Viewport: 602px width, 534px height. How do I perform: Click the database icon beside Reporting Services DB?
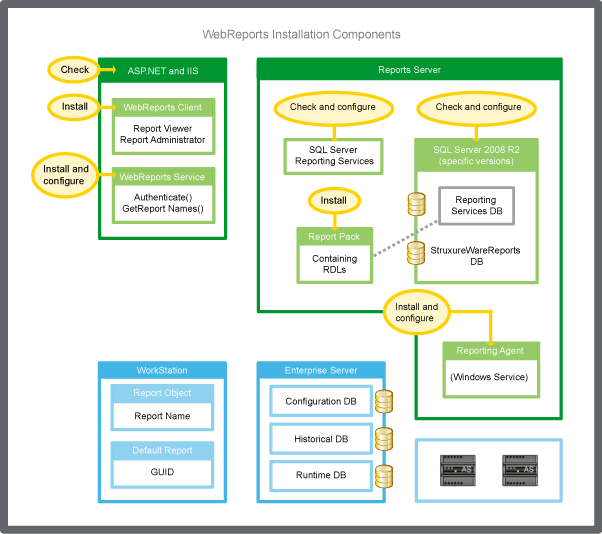point(415,206)
